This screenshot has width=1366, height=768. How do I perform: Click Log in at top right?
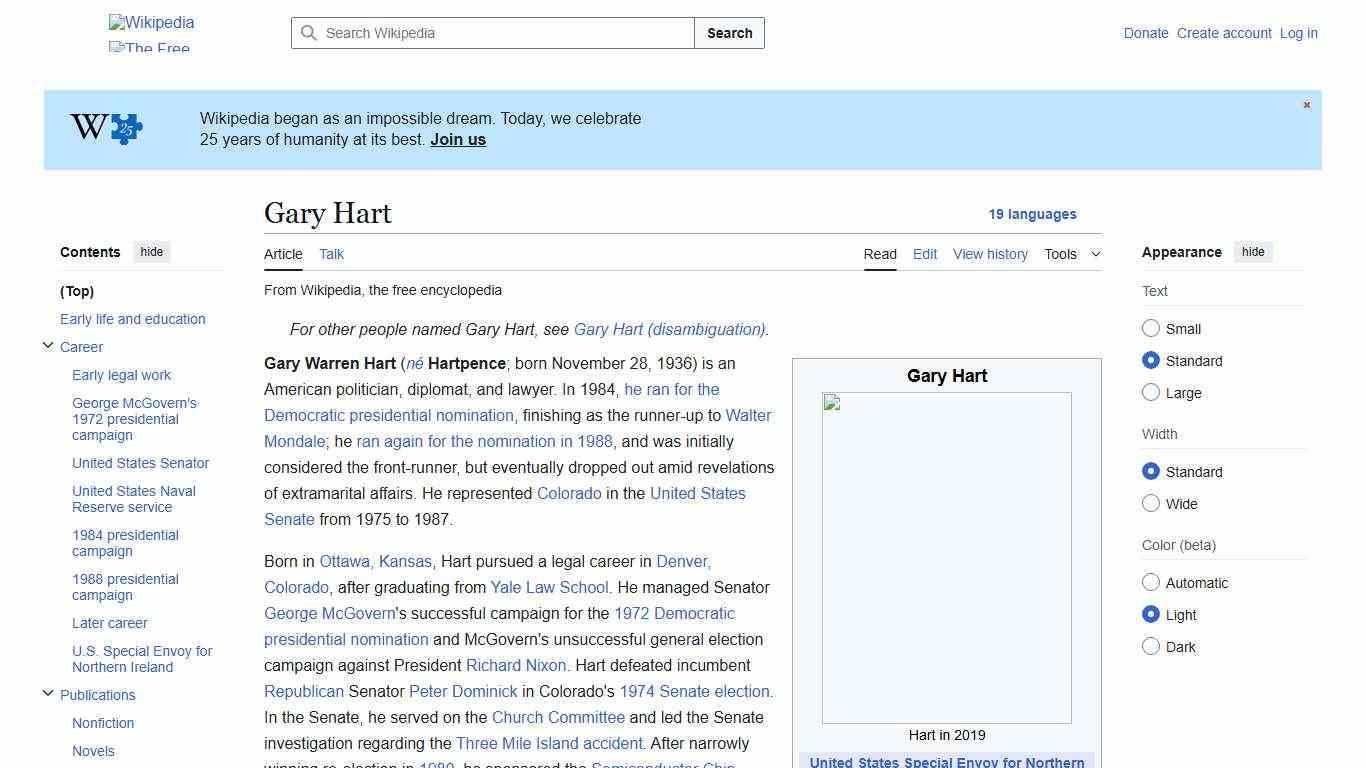point(1298,33)
